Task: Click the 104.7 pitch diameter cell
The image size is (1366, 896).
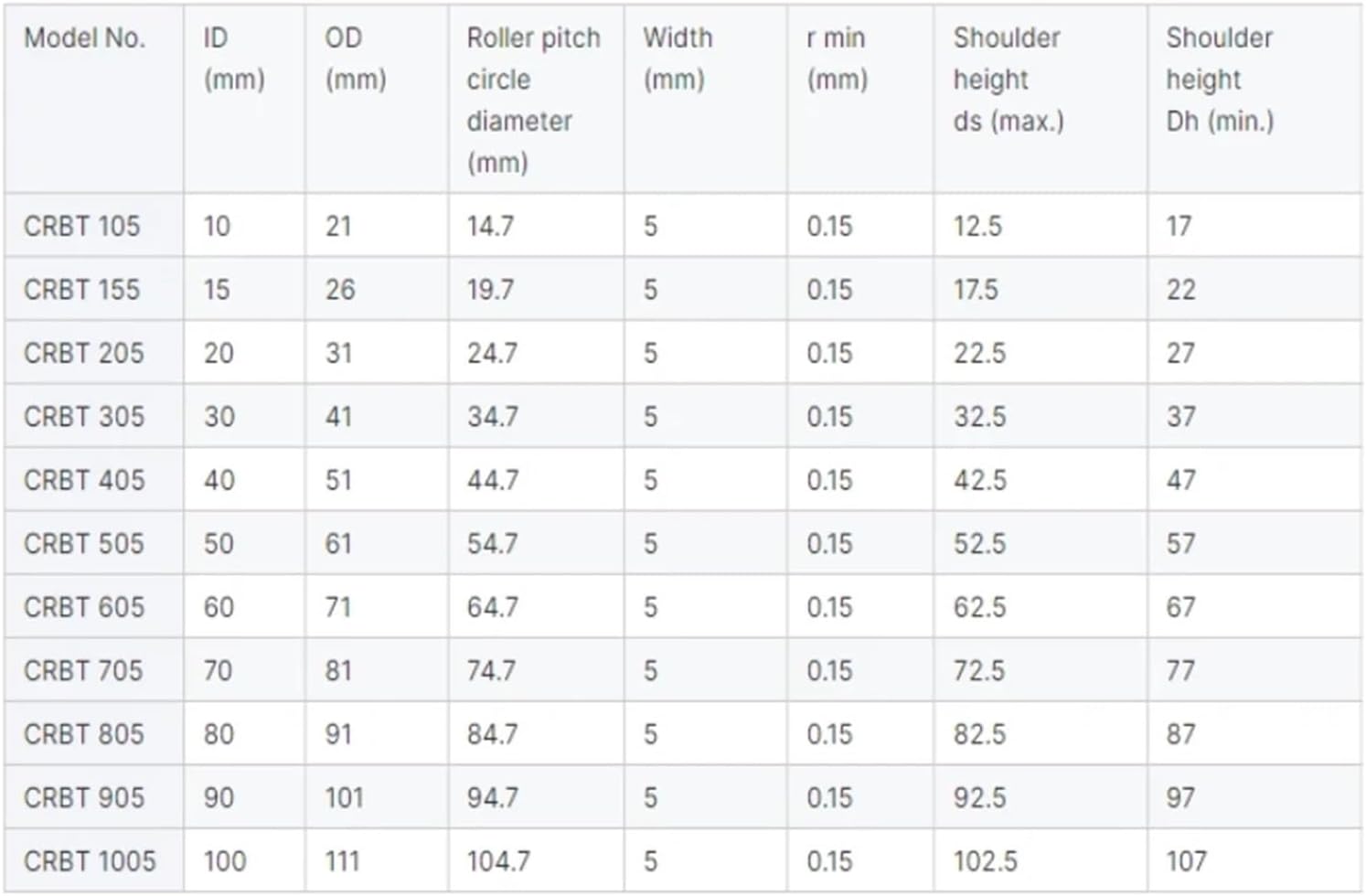Action: (x=498, y=860)
